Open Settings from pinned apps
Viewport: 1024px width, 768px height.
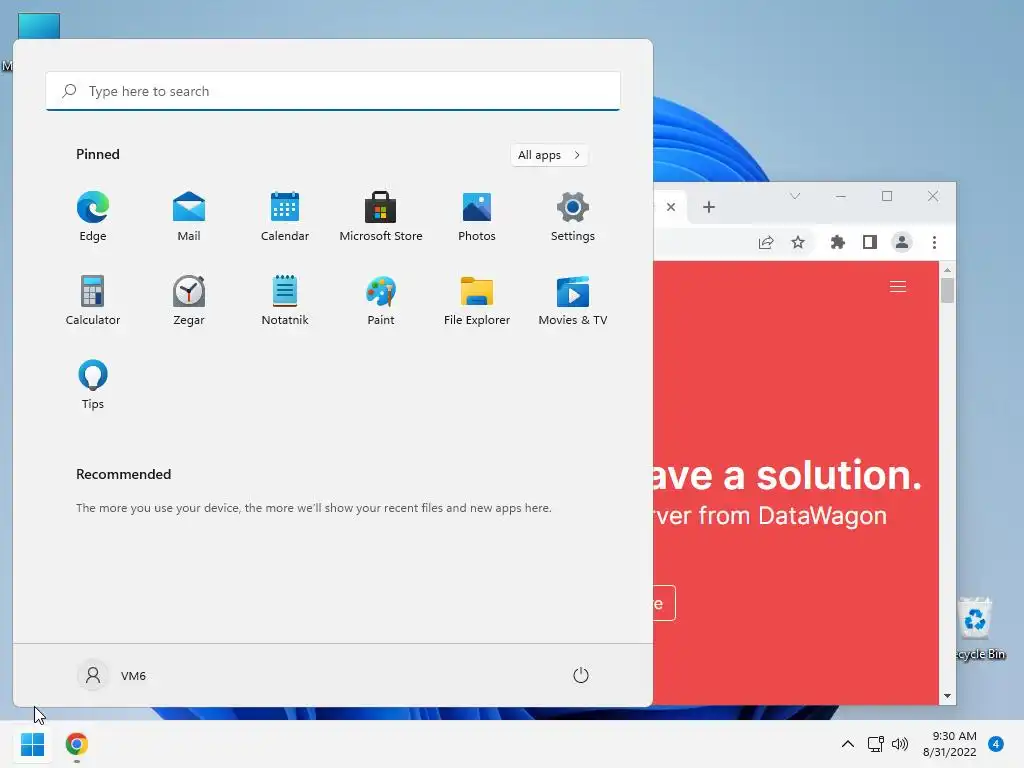573,217
